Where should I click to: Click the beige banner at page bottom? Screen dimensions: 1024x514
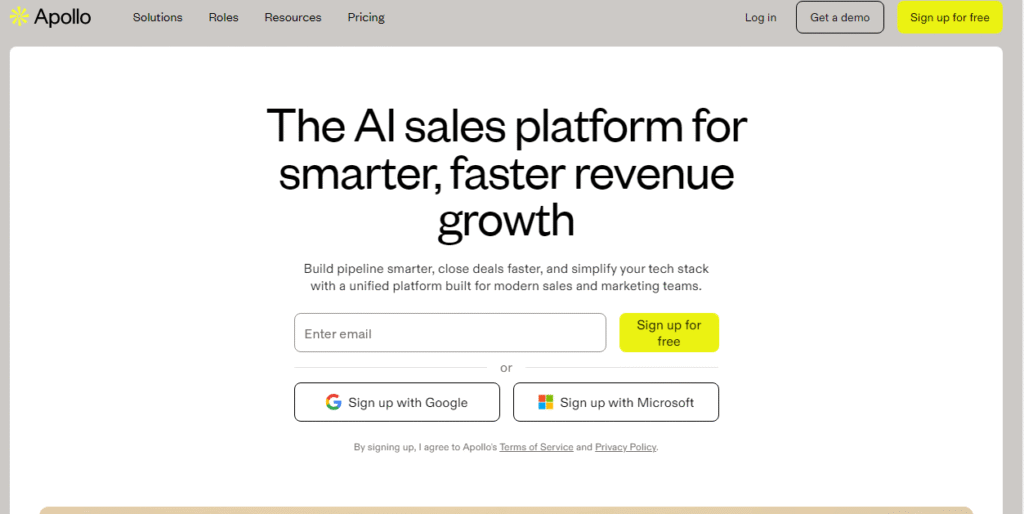pyautogui.click(x=506, y=510)
